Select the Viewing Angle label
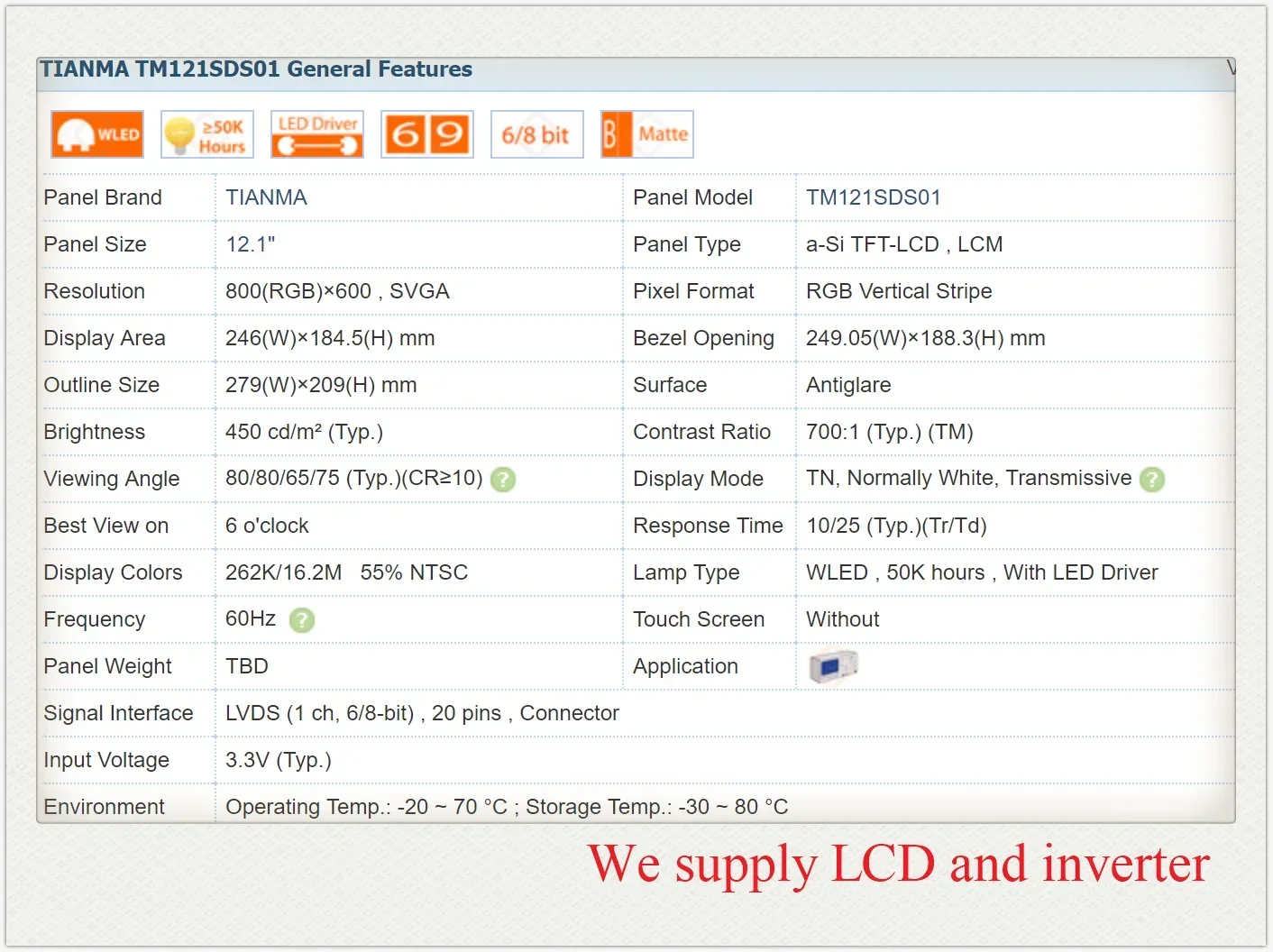This screenshot has height=952, width=1273. click(112, 479)
